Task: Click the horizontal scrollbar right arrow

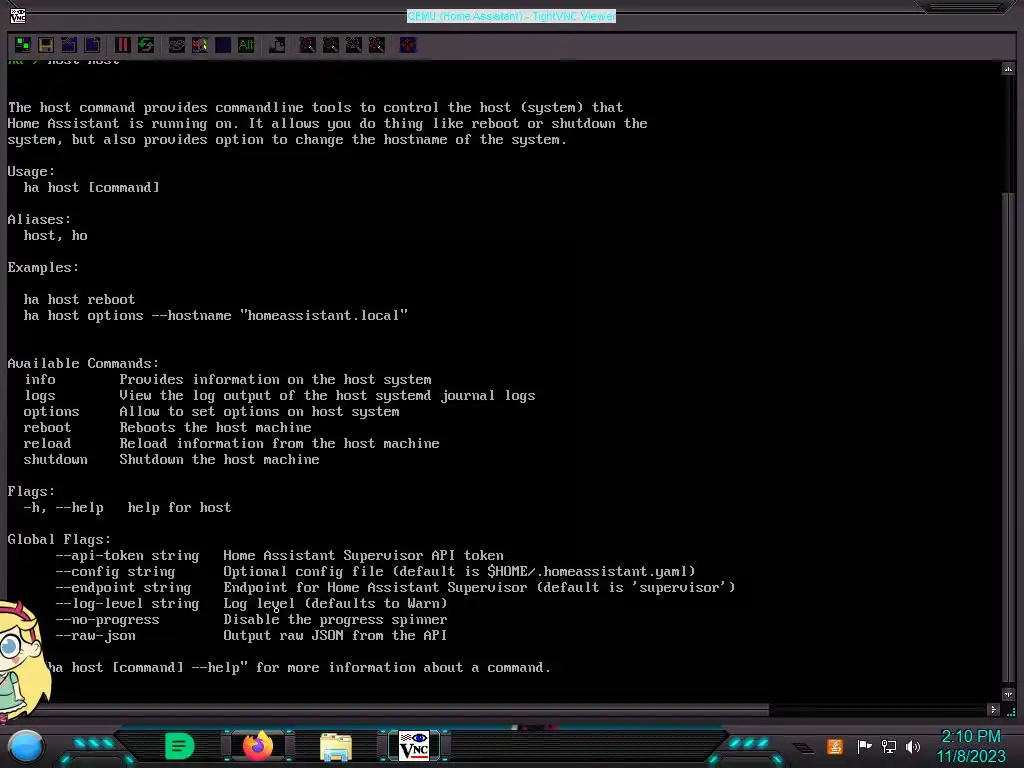Action: coord(993,709)
